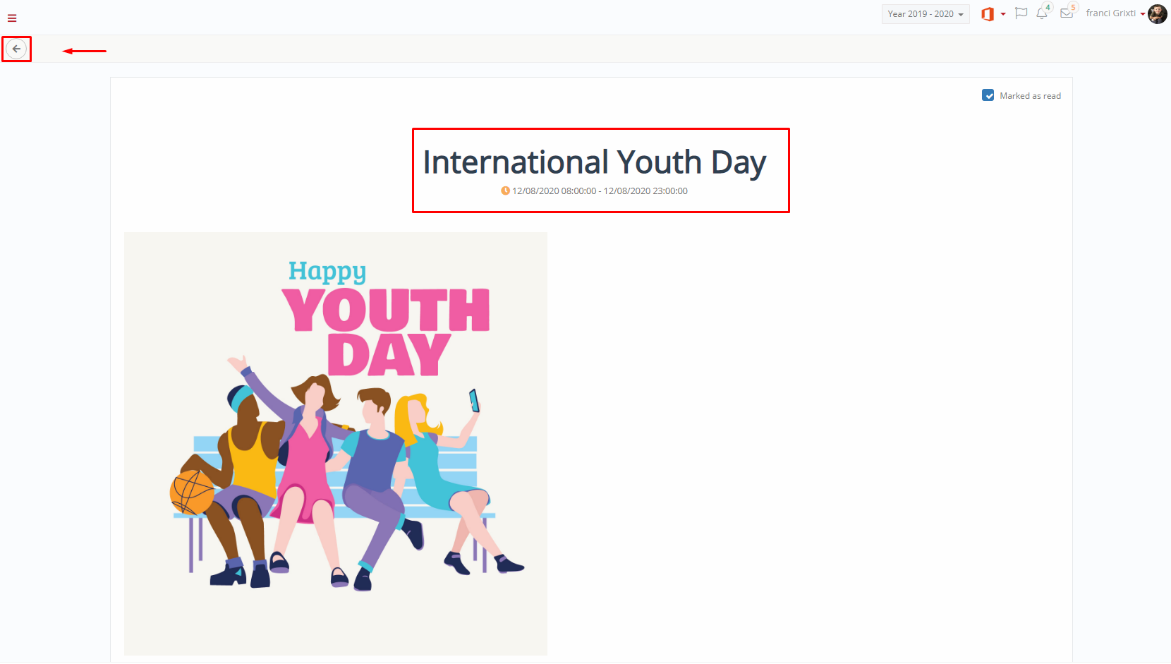The width and height of the screenshot is (1171, 664).
Task: Click the user profile avatar
Action: pos(1158,13)
